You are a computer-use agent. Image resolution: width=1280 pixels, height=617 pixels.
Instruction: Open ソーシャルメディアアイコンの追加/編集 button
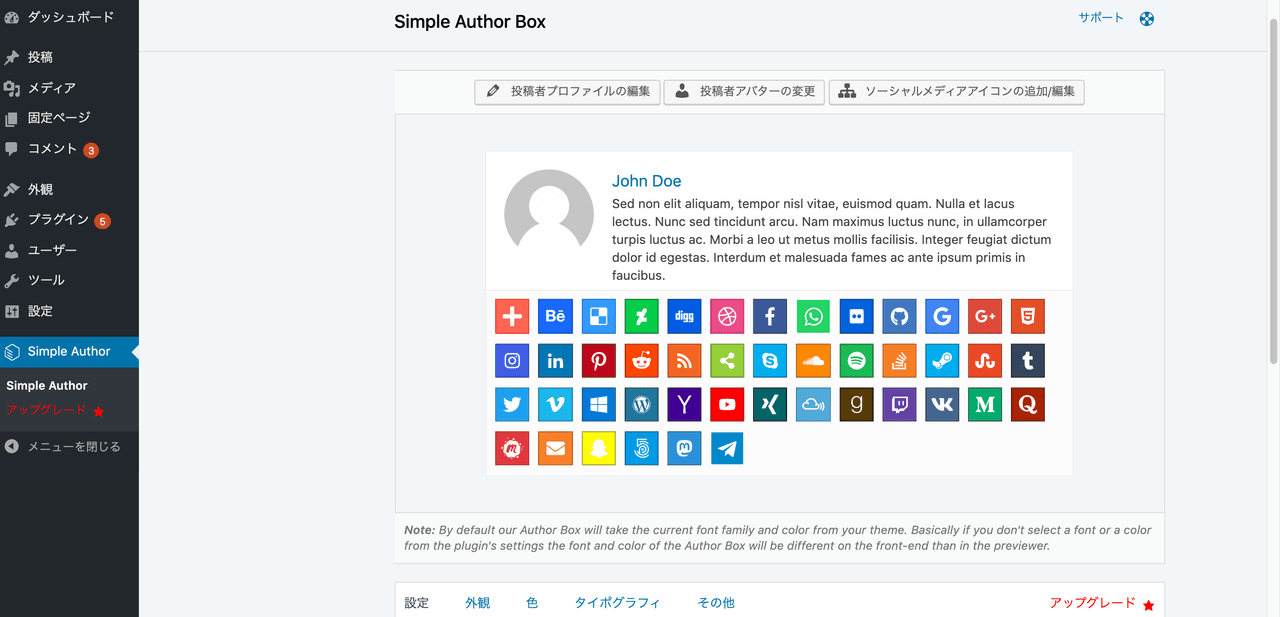tap(957, 92)
